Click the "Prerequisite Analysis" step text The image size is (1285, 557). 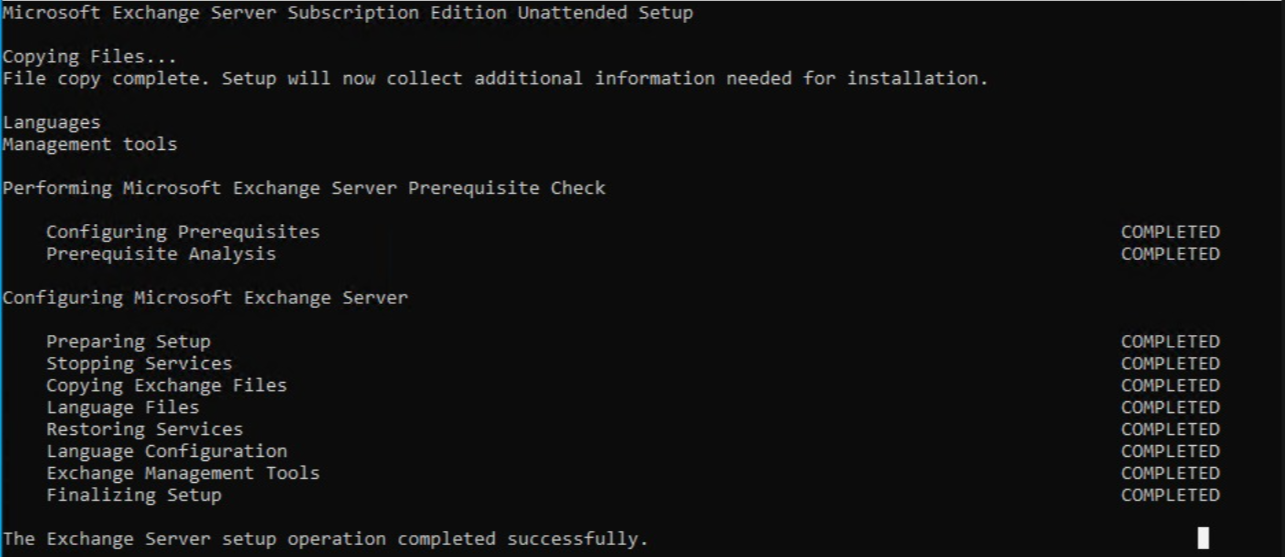[160, 254]
